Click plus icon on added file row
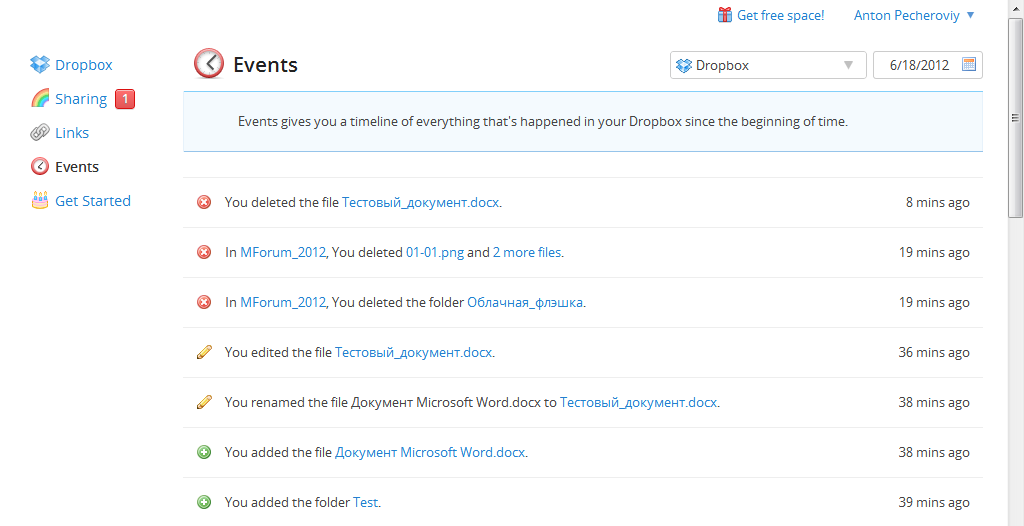1024x526 pixels. tap(204, 452)
